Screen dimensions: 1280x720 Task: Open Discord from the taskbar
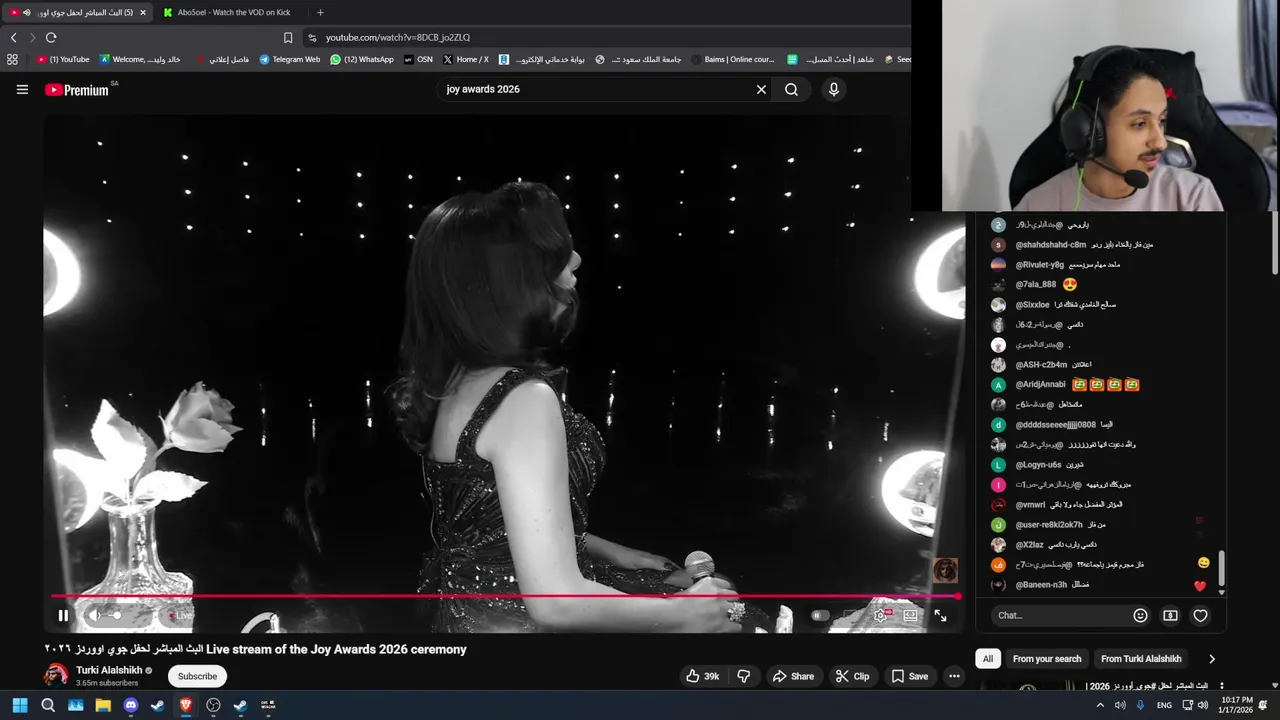click(x=130, y=705)
